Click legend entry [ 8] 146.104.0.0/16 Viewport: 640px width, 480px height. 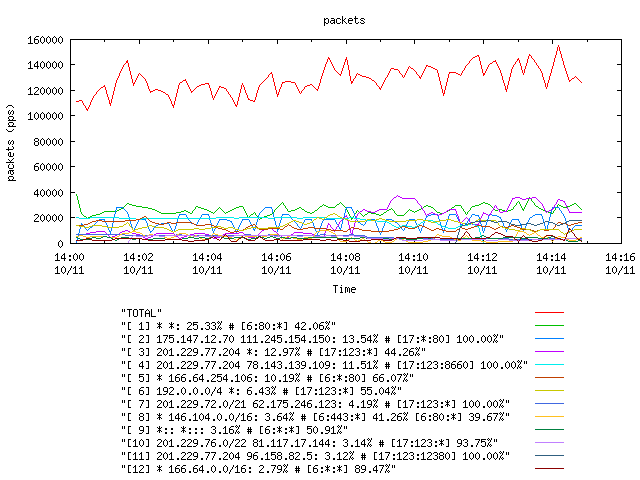click(x=315, y=417)
